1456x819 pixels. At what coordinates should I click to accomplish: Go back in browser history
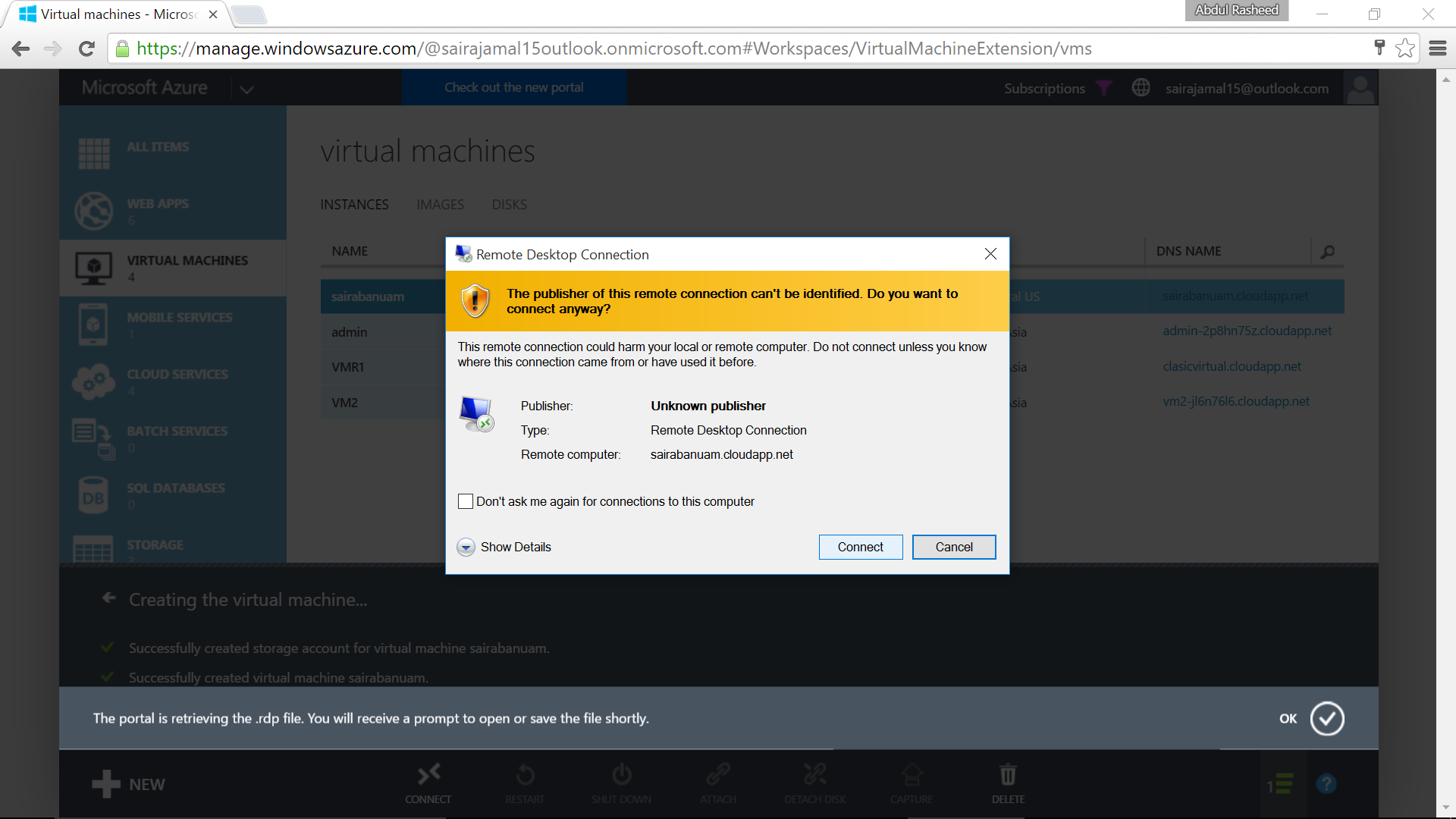[21, 49]
